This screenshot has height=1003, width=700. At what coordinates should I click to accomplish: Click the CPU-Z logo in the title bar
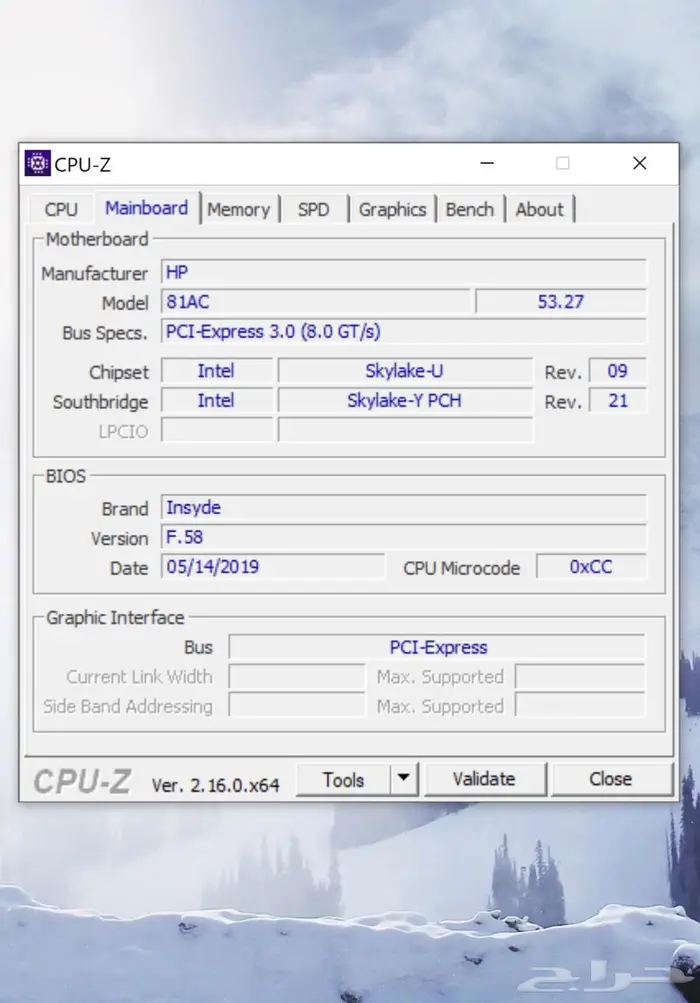point(37,164)
